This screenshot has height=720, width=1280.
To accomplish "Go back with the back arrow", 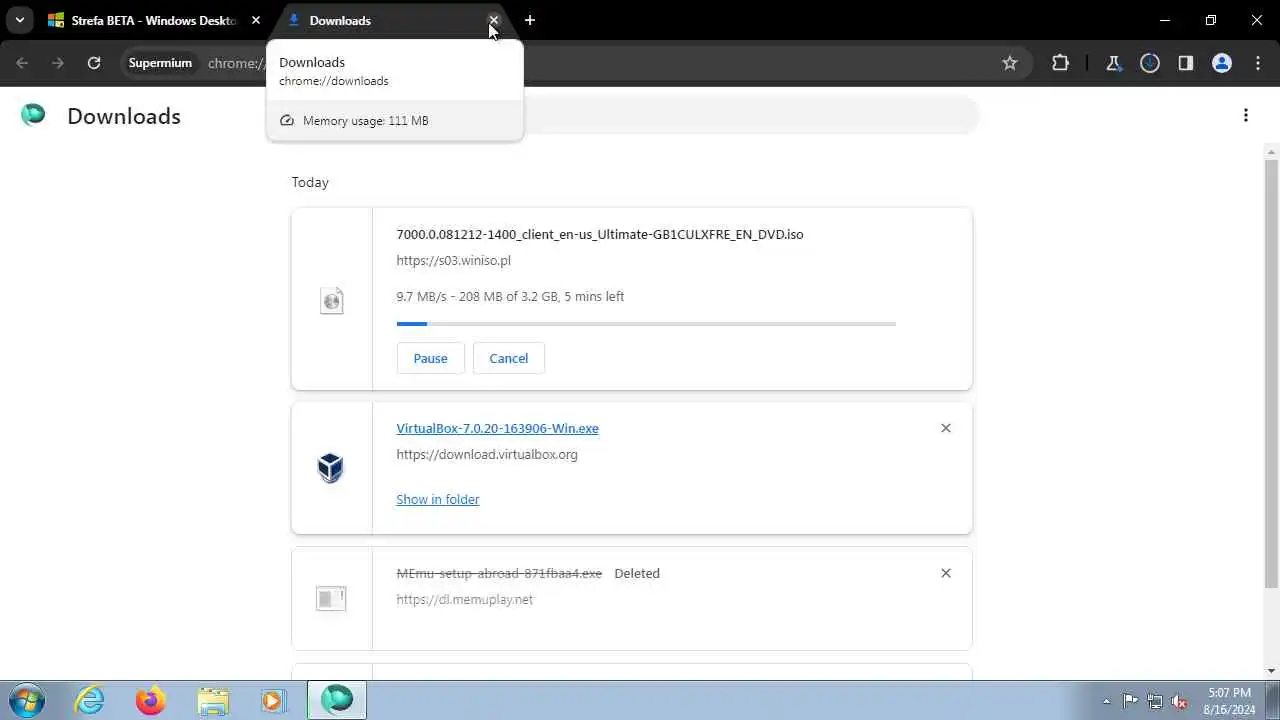I will click(22, 63).
